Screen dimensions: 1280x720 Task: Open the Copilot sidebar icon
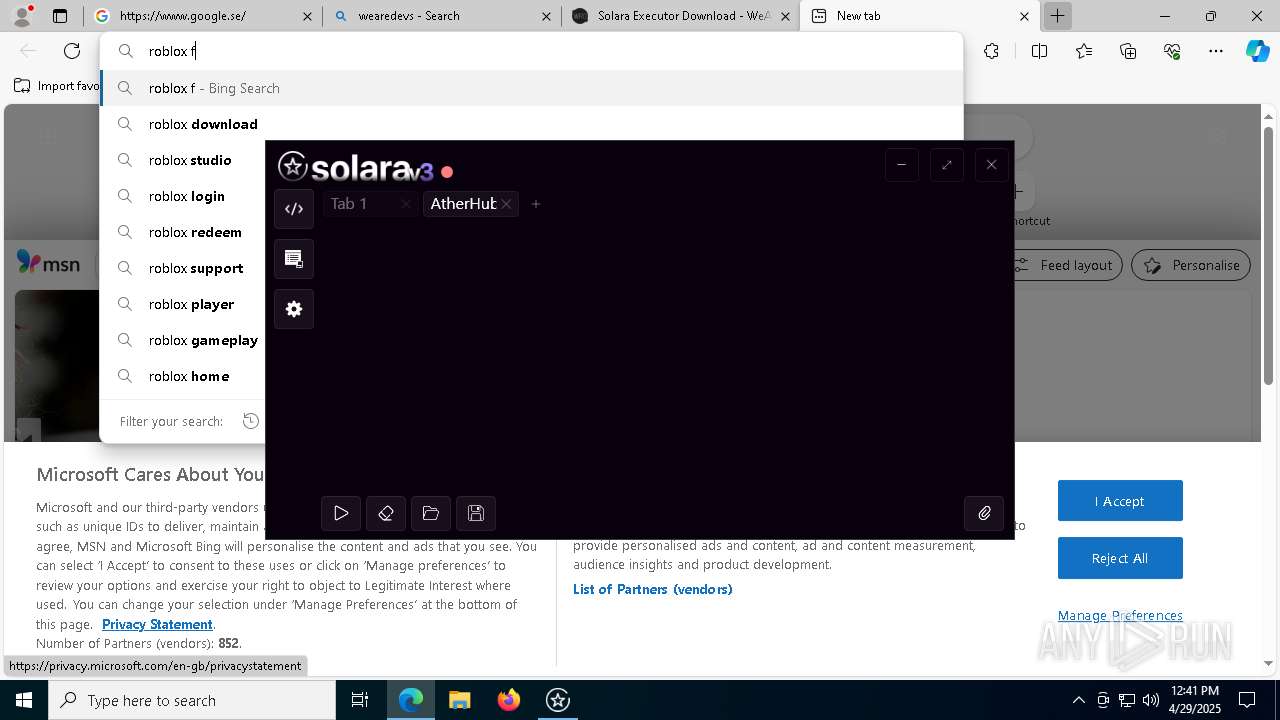point(1258,51)
